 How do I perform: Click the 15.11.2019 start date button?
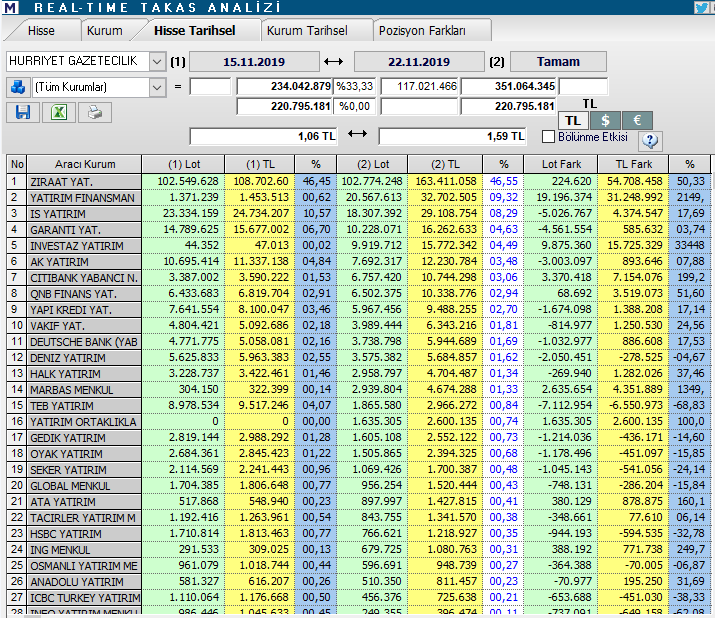point(254,62)
